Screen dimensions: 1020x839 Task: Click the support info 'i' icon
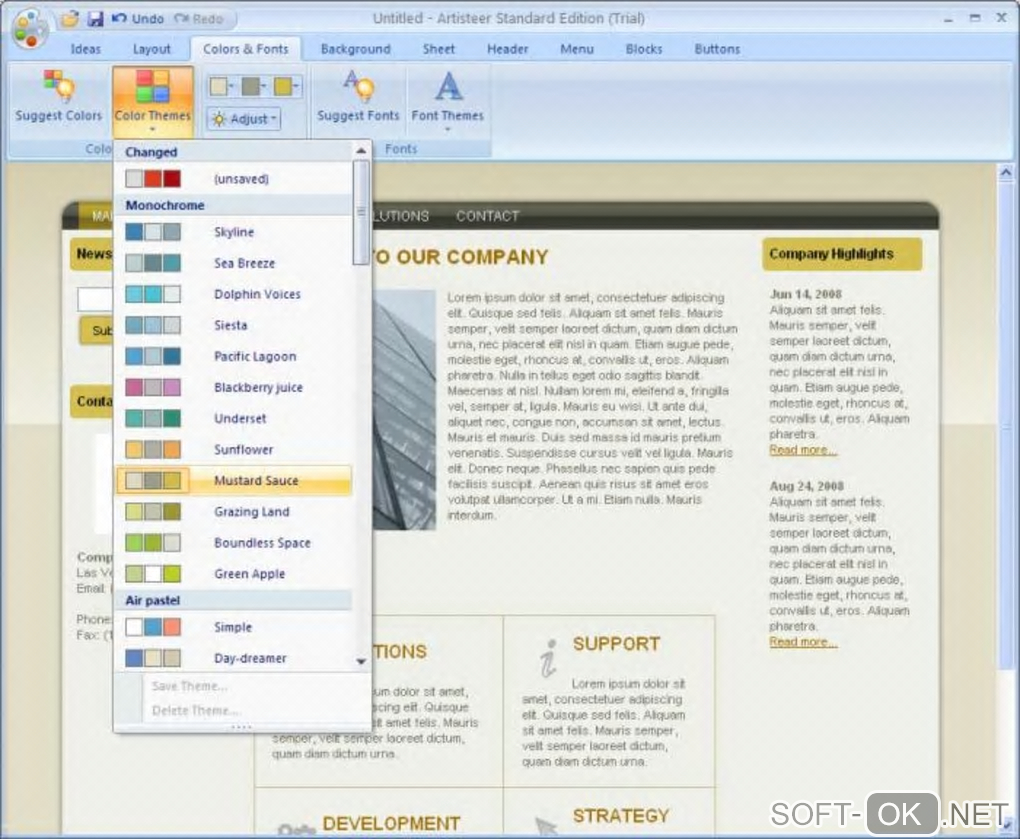[x=548, y=658]
